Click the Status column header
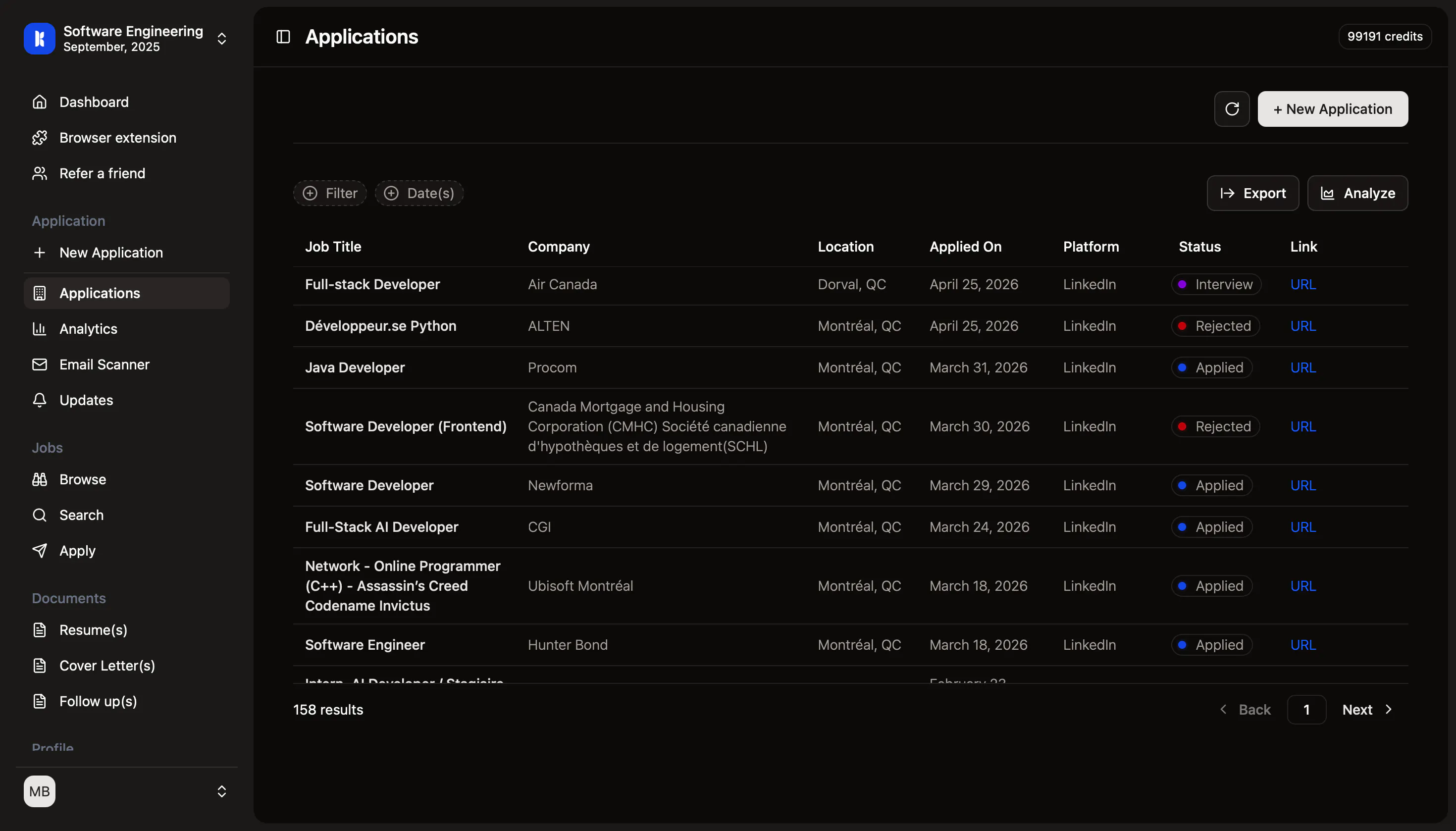1456x831 pixels. (1200, 247)
